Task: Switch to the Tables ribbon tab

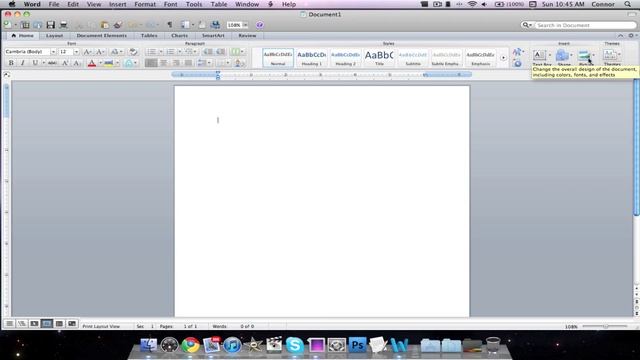Action: [x=149, y=36]
